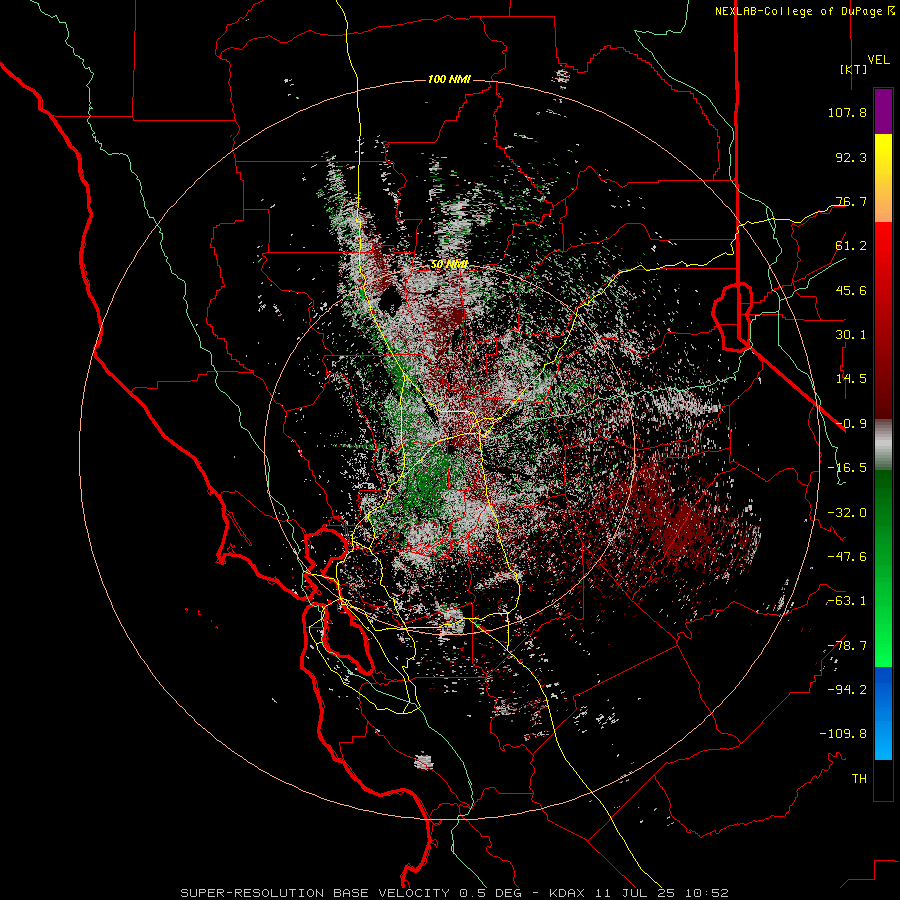Click the -47.6 legend value
Screen dimensions: 900x900
847,557
